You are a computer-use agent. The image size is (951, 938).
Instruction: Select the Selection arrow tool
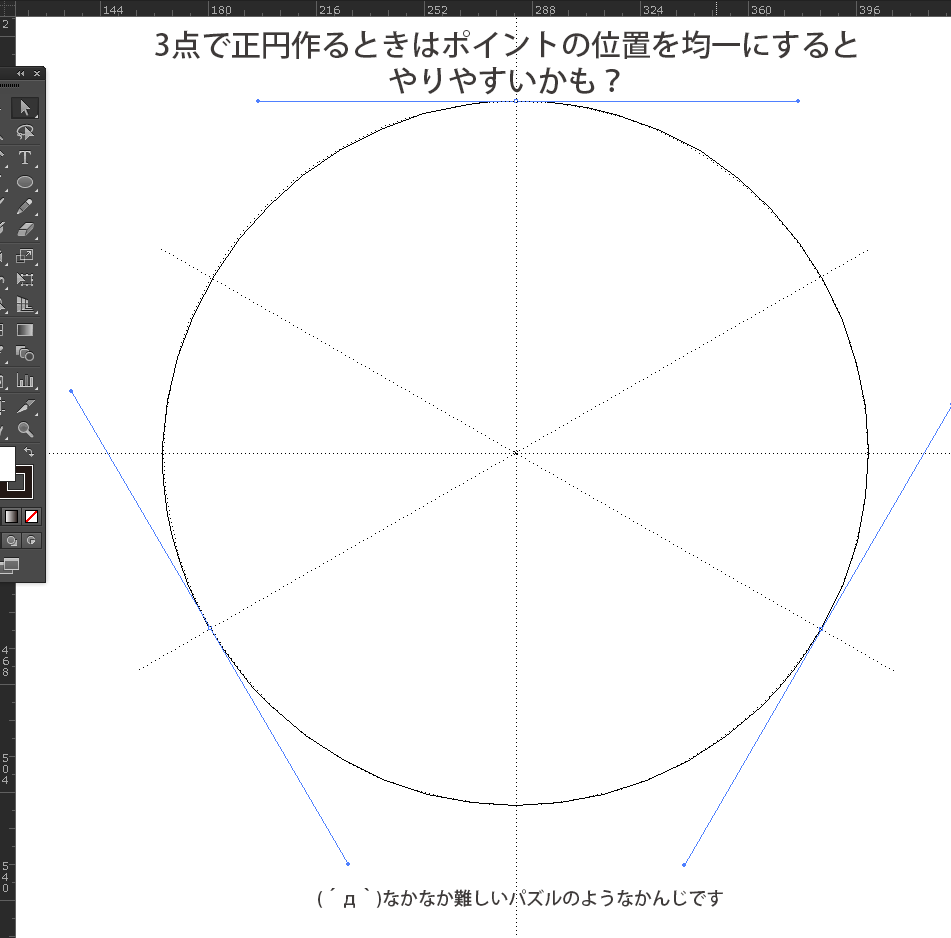(25, 107)
